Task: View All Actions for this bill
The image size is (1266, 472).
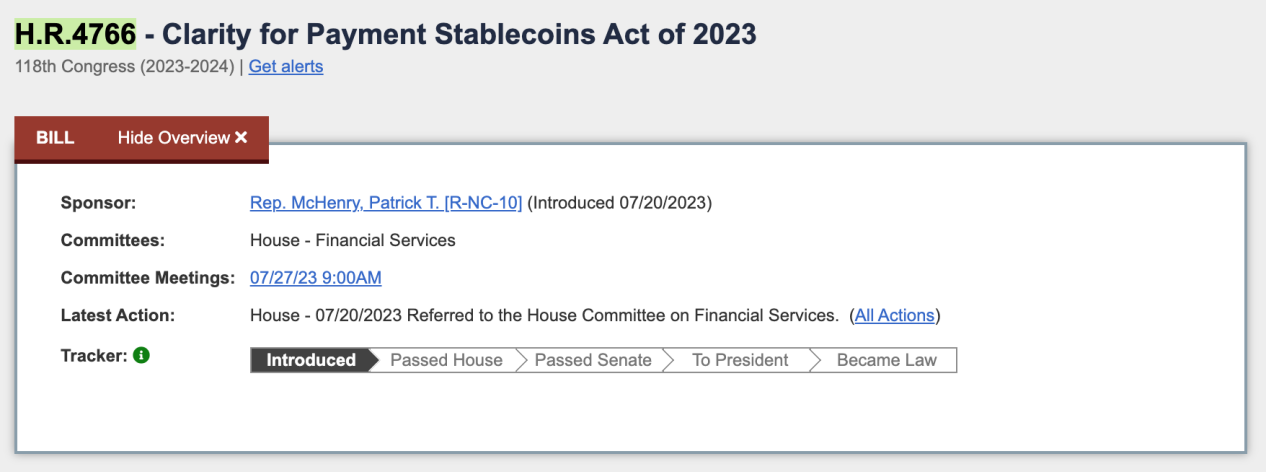Action: [x=895, y=316]
